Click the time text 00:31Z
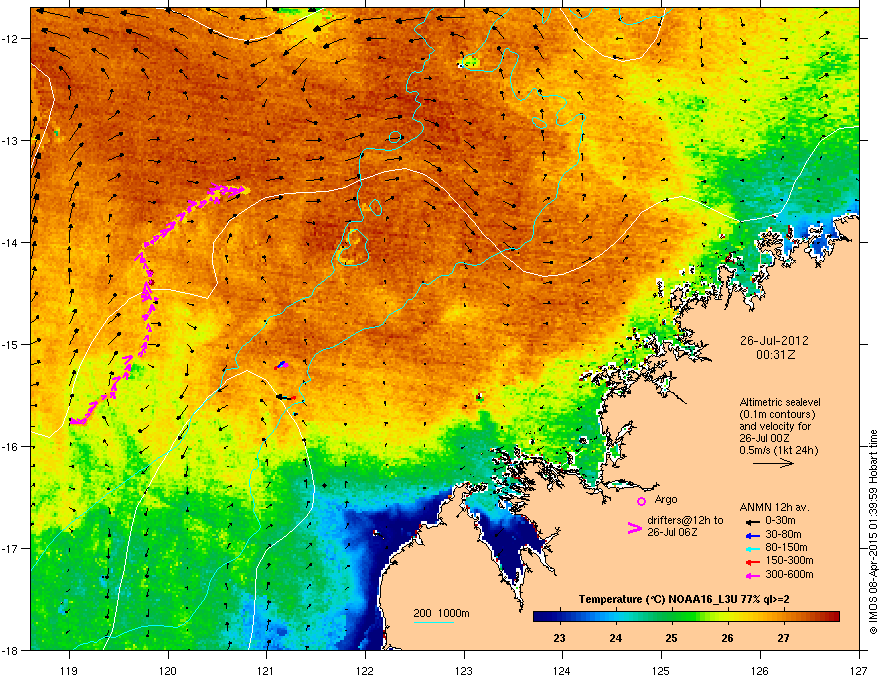The height and width of the screenshot is (680, 880). [775, 355]
